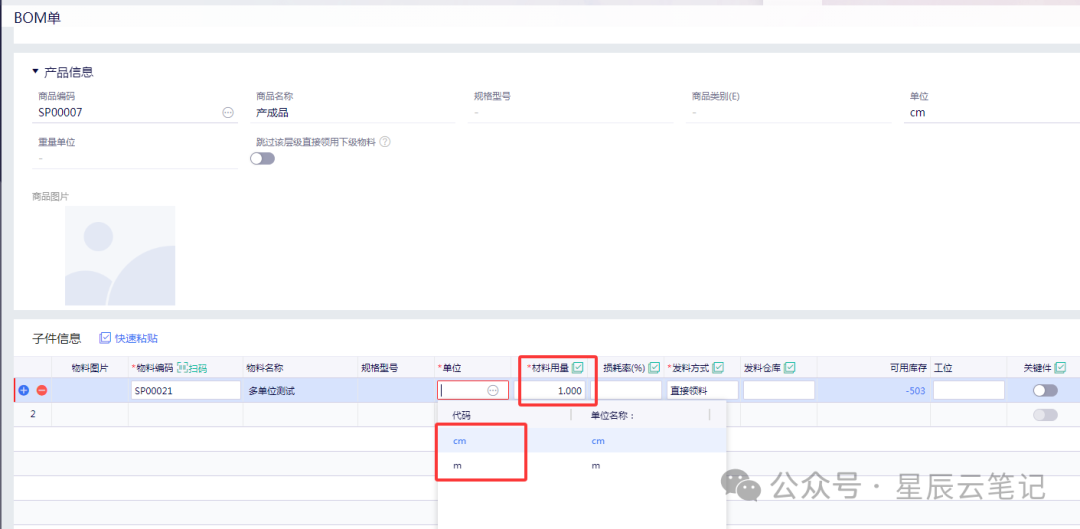This screenshot has width=1080, height=529.
Task: Click the 物料名称 cell 多单位测试
Action: (x=271, y=391)
